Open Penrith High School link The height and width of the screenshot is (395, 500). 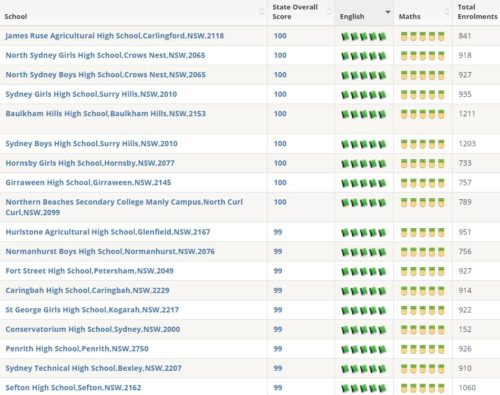click(77, 349)
